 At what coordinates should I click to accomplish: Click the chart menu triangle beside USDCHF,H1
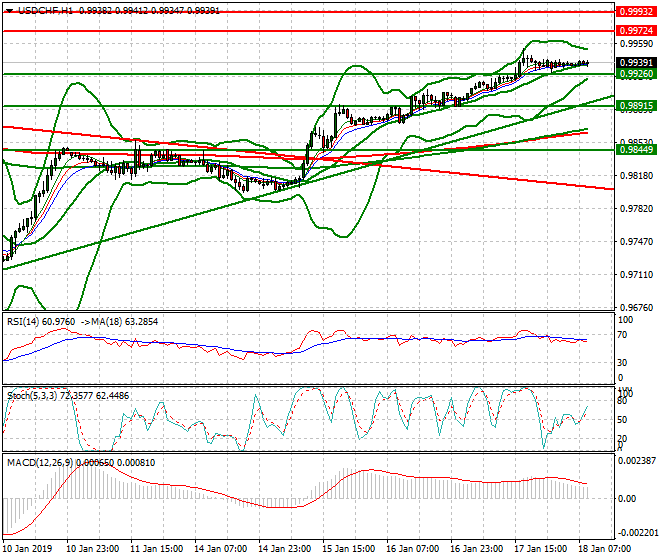(x=10, y=11)
